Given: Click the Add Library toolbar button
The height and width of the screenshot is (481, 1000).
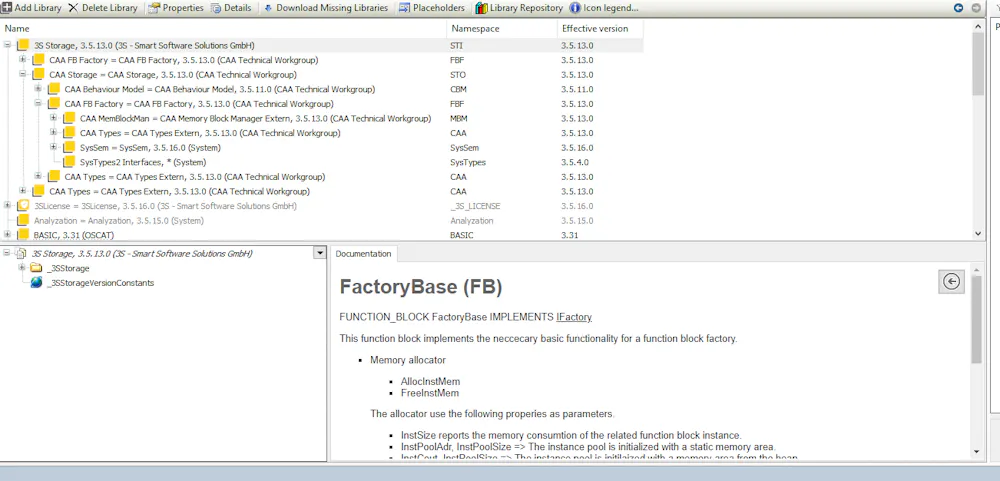Looking at the screenshot, I should tap(31, 8).
